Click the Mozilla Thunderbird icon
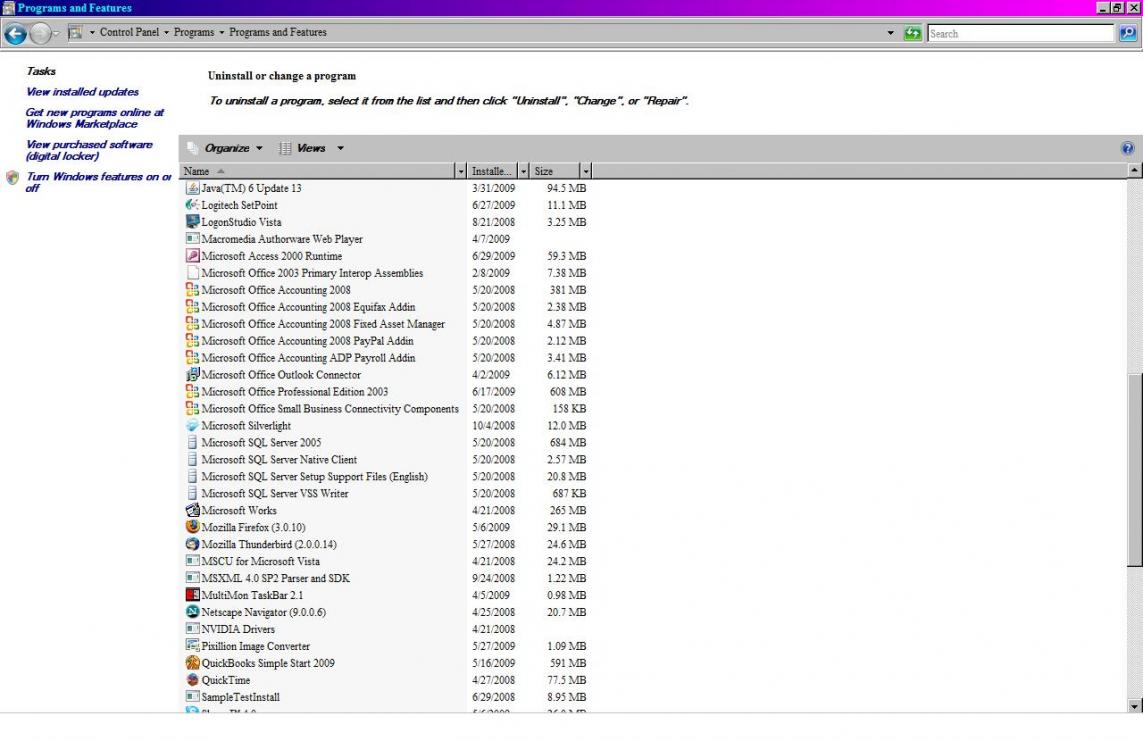This screenshot has height=741, width=1143. tap(192, 544)
